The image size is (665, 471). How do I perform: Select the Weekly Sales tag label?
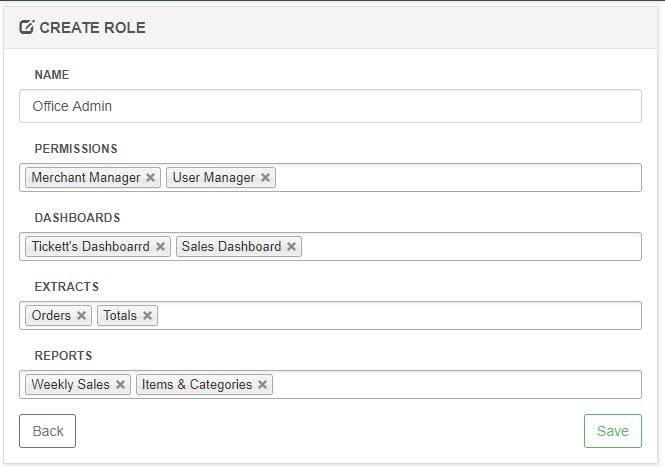(x=70, y=385)
